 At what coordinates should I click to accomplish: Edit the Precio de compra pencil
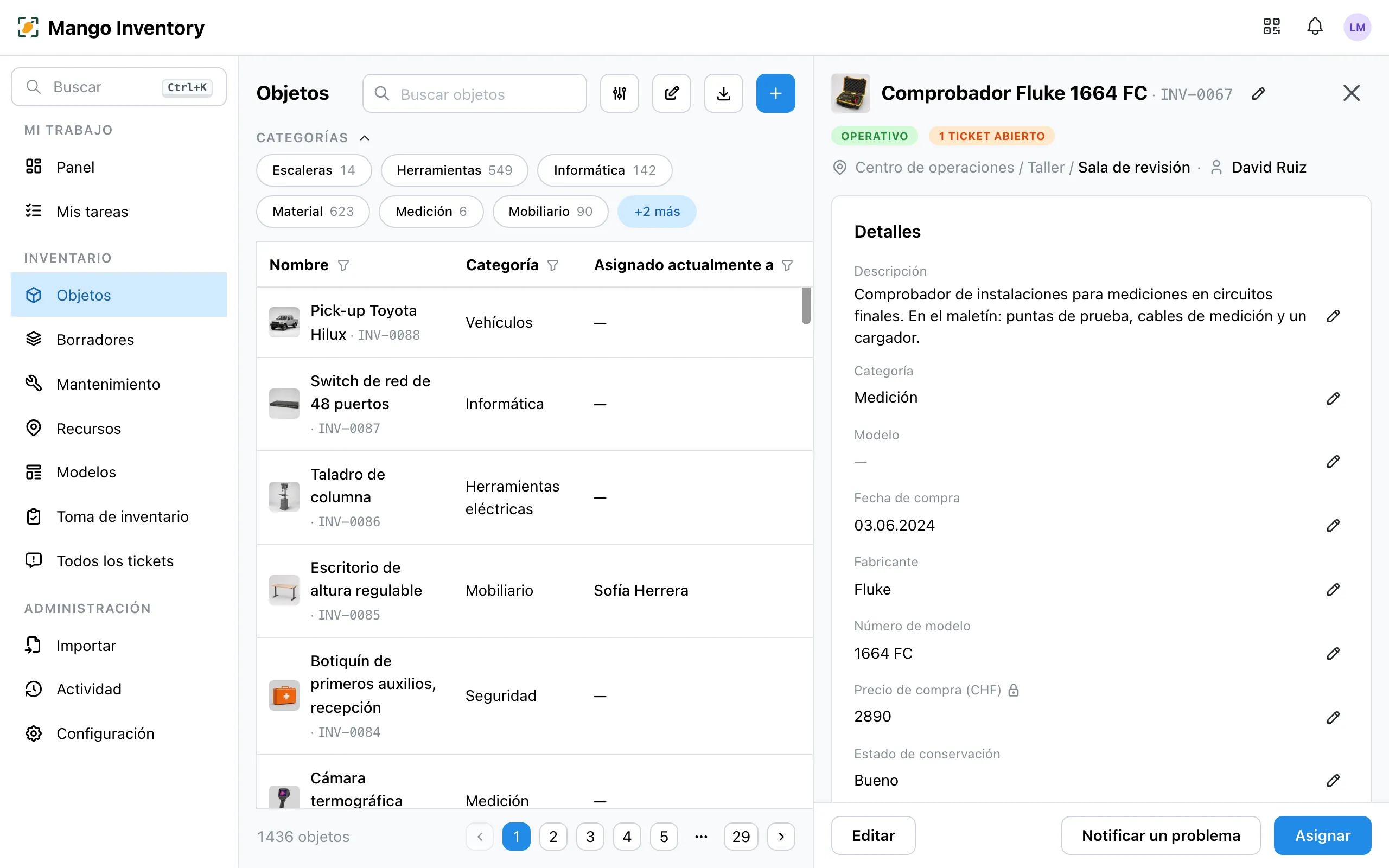tap(1333, 717)
